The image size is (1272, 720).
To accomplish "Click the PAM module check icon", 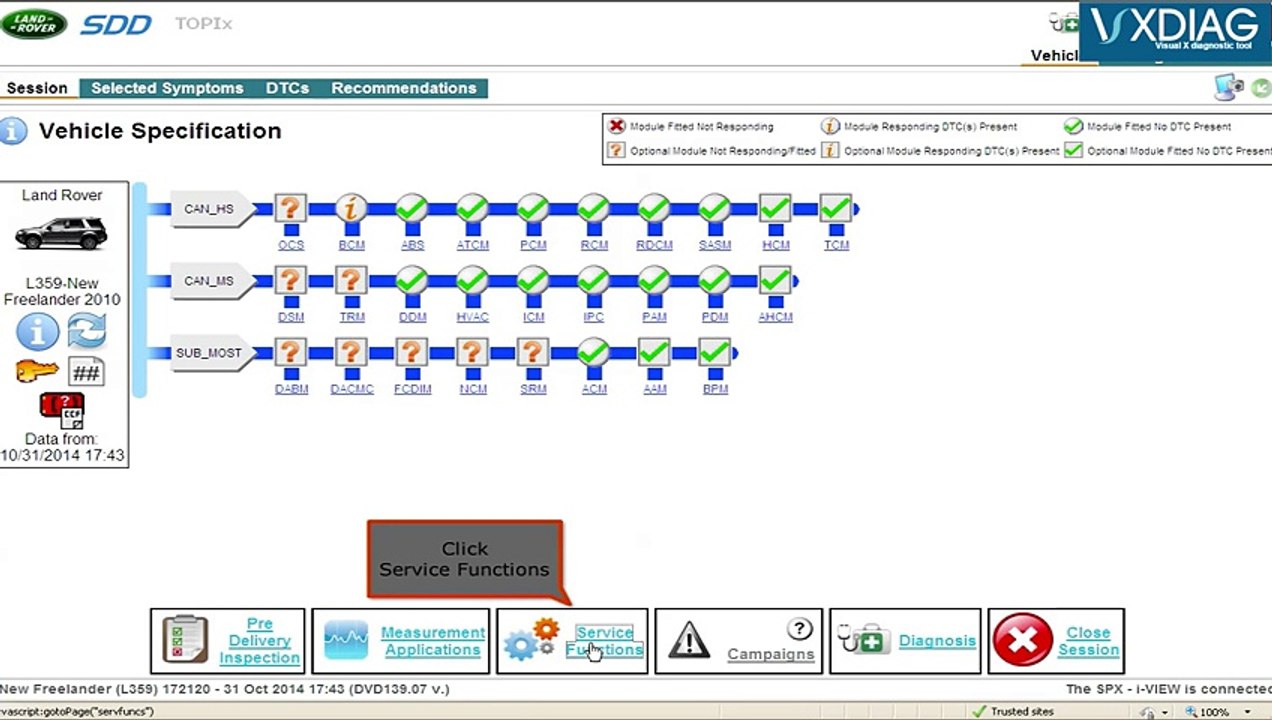I will click(x=653, y=281).
